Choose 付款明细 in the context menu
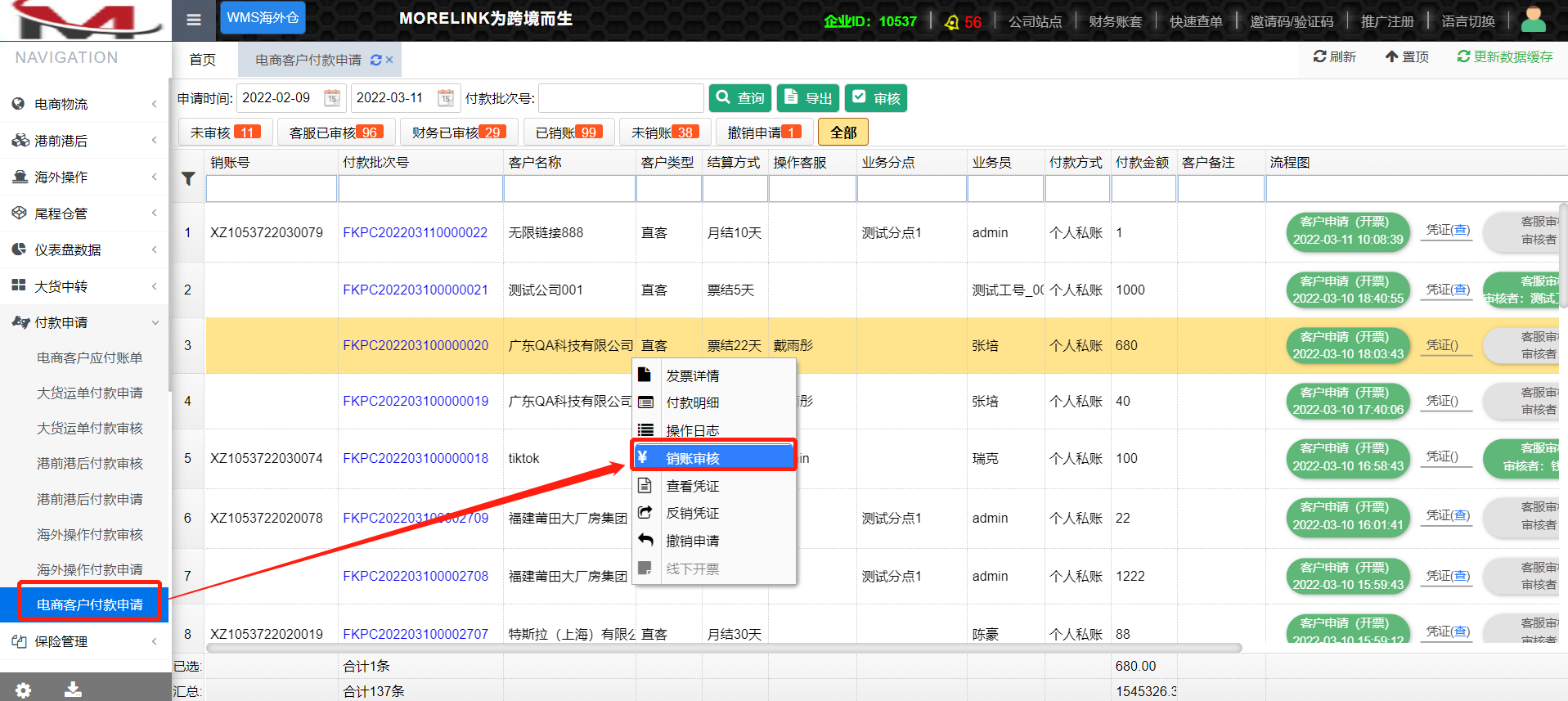 (x=692, y=402)
